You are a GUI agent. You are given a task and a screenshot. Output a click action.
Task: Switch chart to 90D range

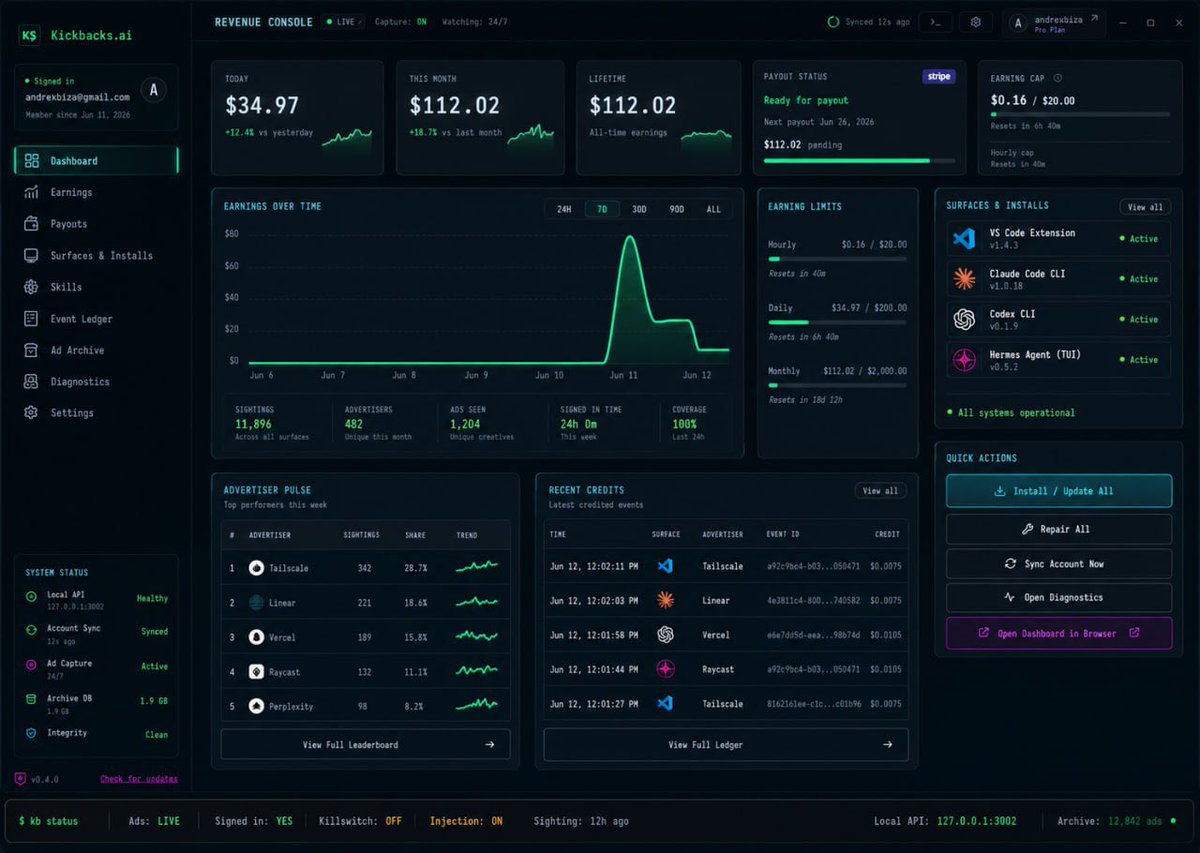(x=677, y=209)
